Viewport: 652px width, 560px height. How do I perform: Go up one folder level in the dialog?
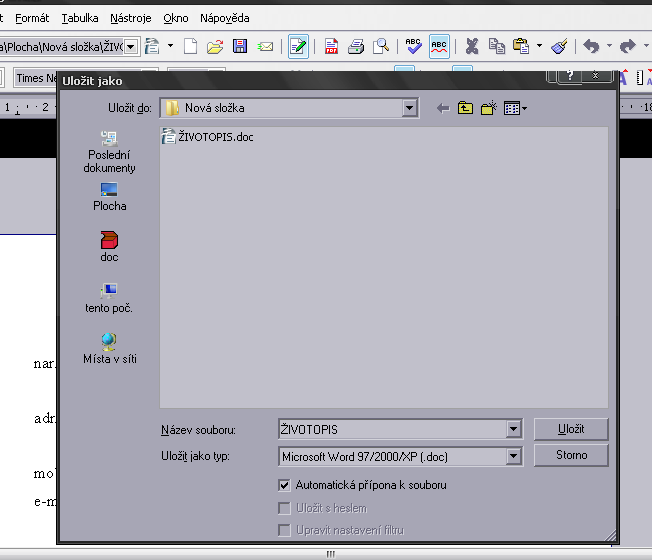(465, 108)
